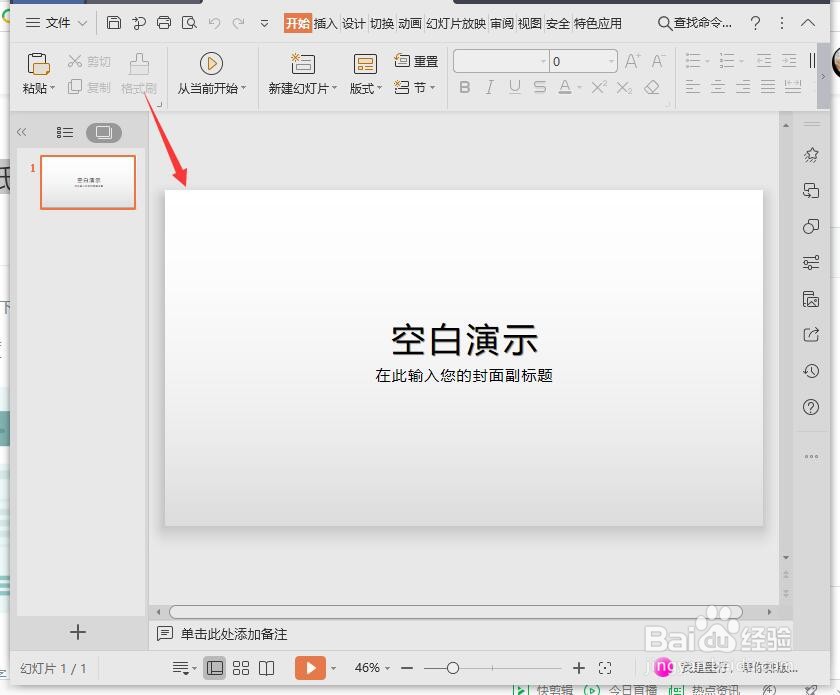Screen dimensions: 840x695
Task: Click the notes area to add notes
Action: click(234, 634)
